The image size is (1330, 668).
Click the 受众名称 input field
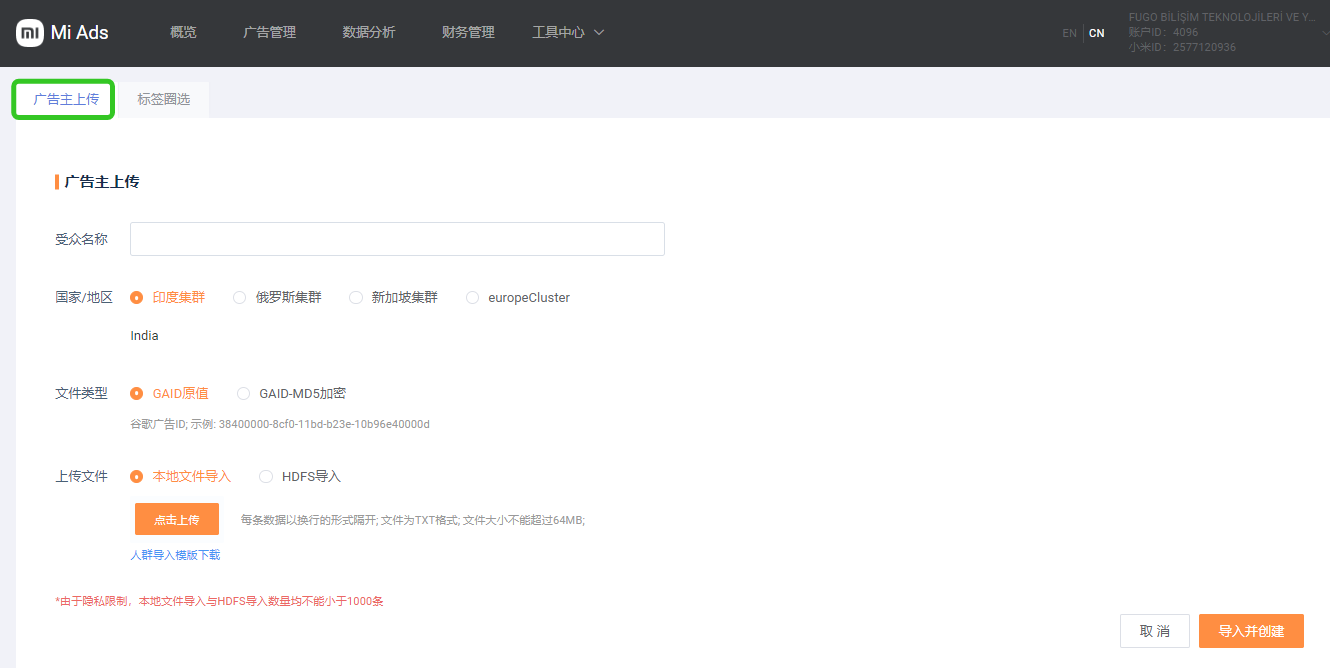point(397,239)
